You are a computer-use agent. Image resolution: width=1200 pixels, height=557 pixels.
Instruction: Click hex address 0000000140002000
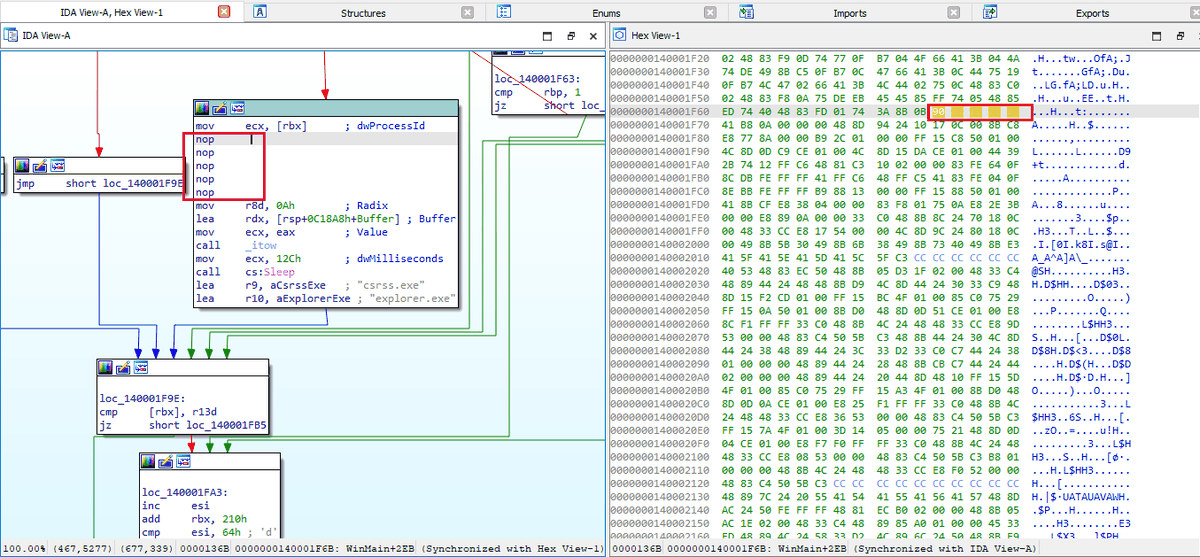[x=659, y=244]
